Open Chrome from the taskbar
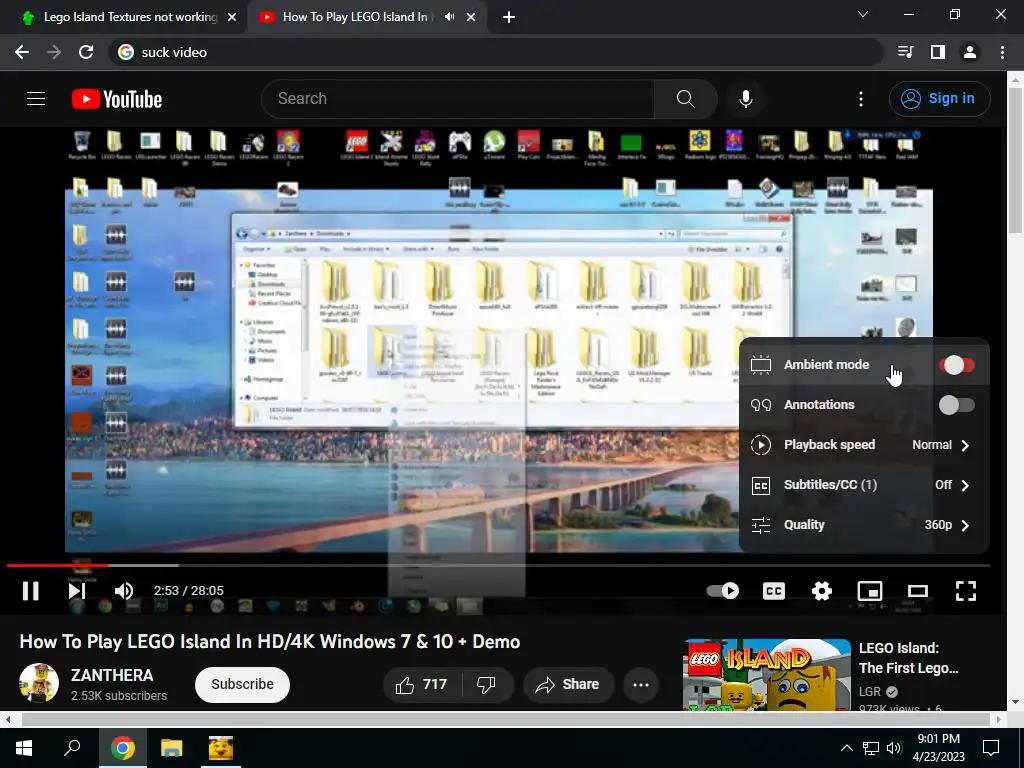This screenshot has height=768, width=1024. (x=122, y=748)
